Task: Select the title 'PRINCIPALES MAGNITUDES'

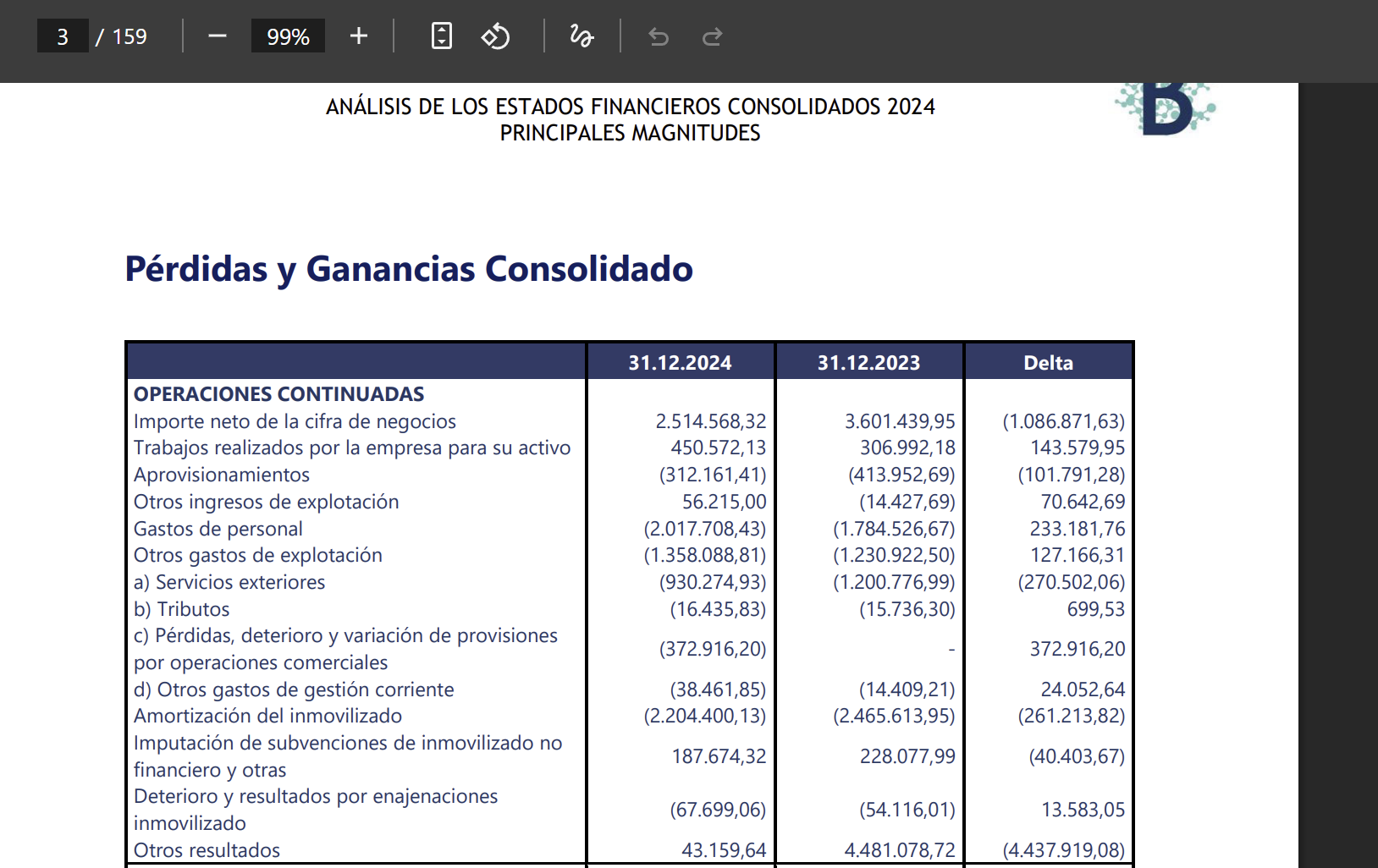Action: [630, 134]
